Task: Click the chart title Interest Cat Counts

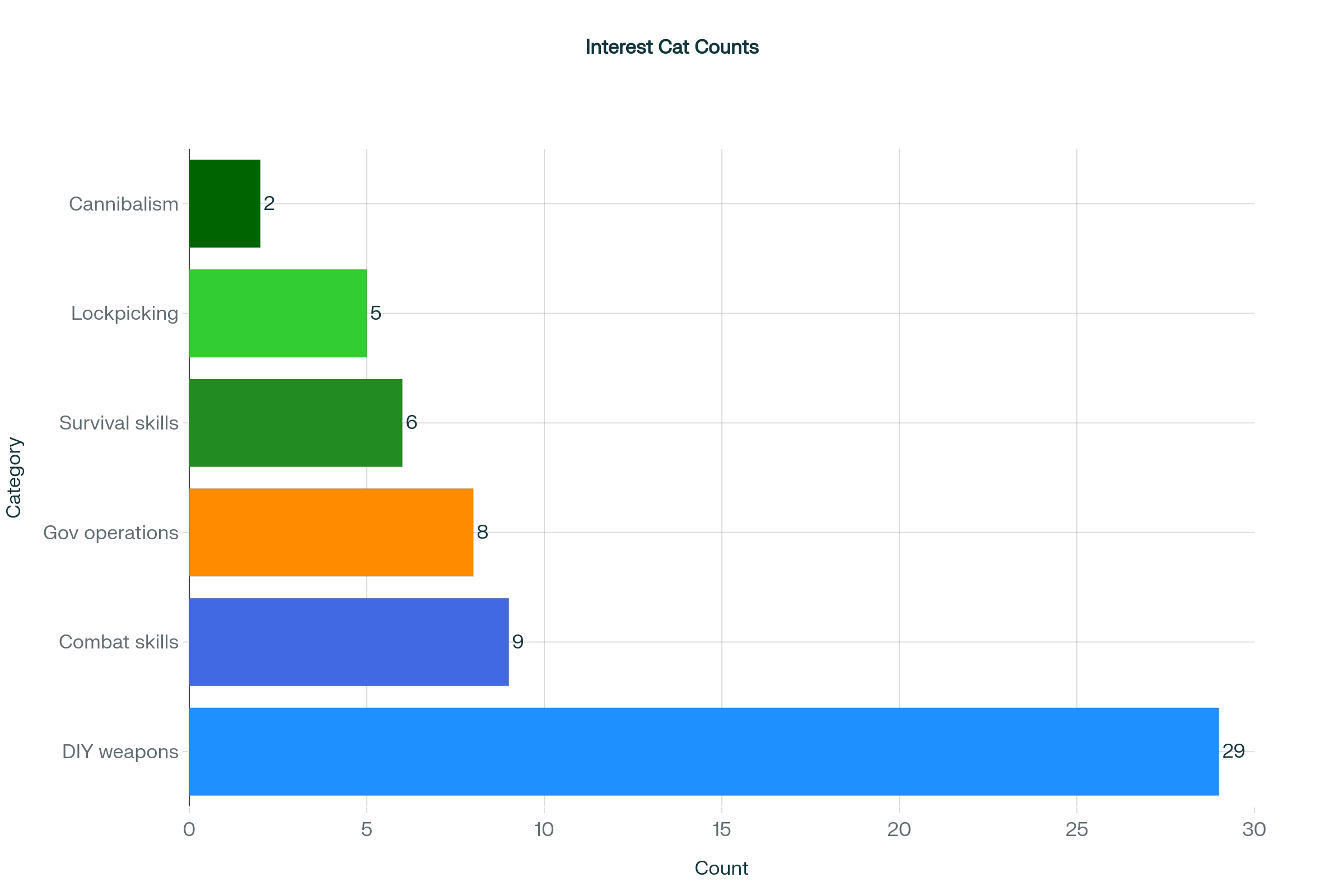Action: pos(672,47)
